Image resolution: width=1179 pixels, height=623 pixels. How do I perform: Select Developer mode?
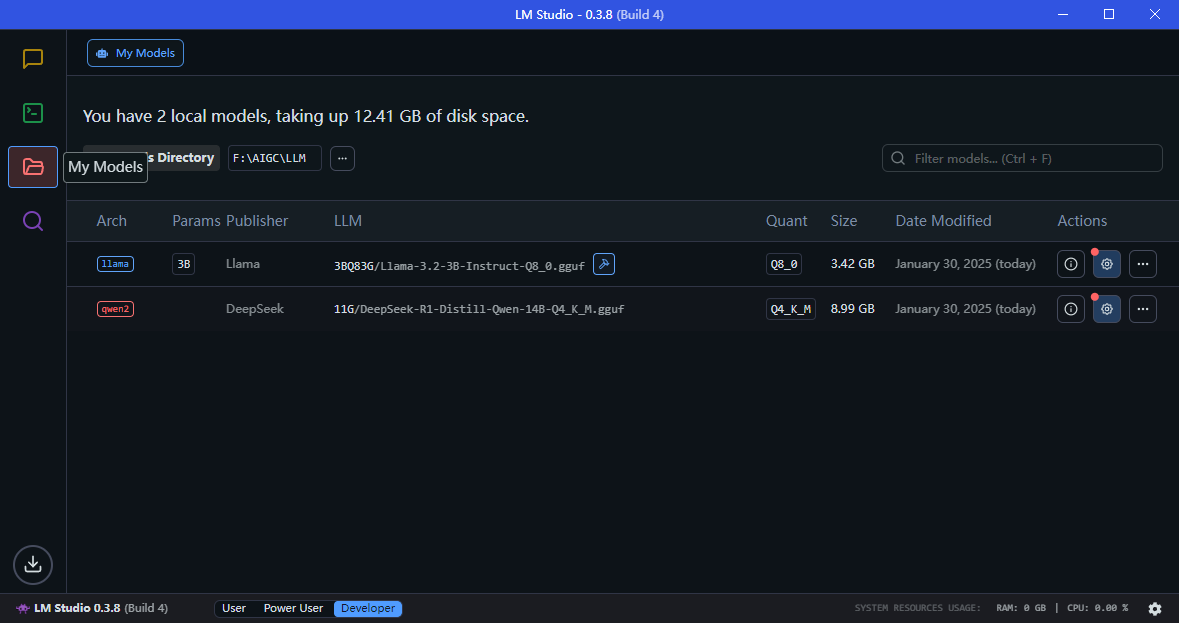368,608
